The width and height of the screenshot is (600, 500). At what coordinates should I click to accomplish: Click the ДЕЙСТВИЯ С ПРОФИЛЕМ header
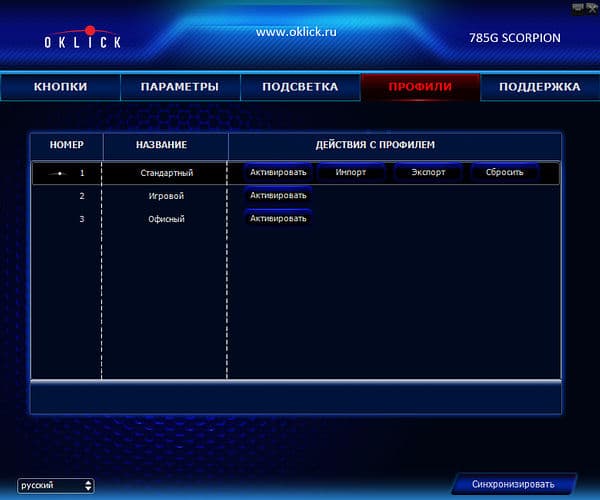tap(375, 145)
